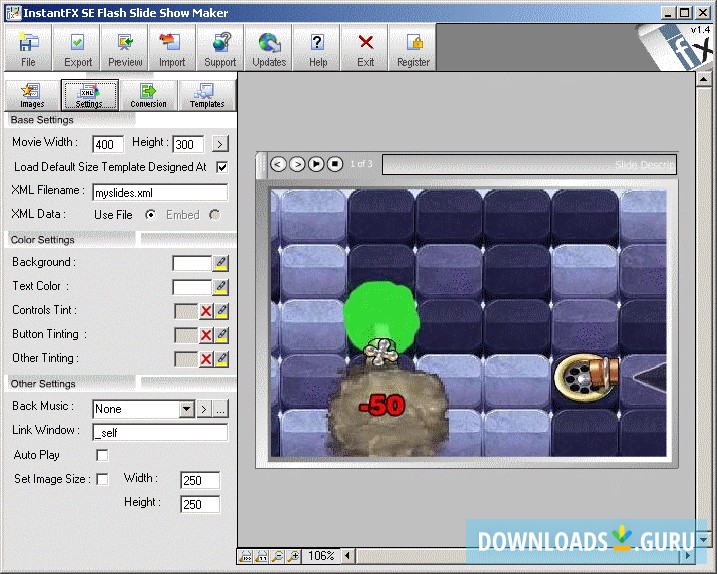Play the slideshow preview
The image size is (717, 574).
(316, 164)
